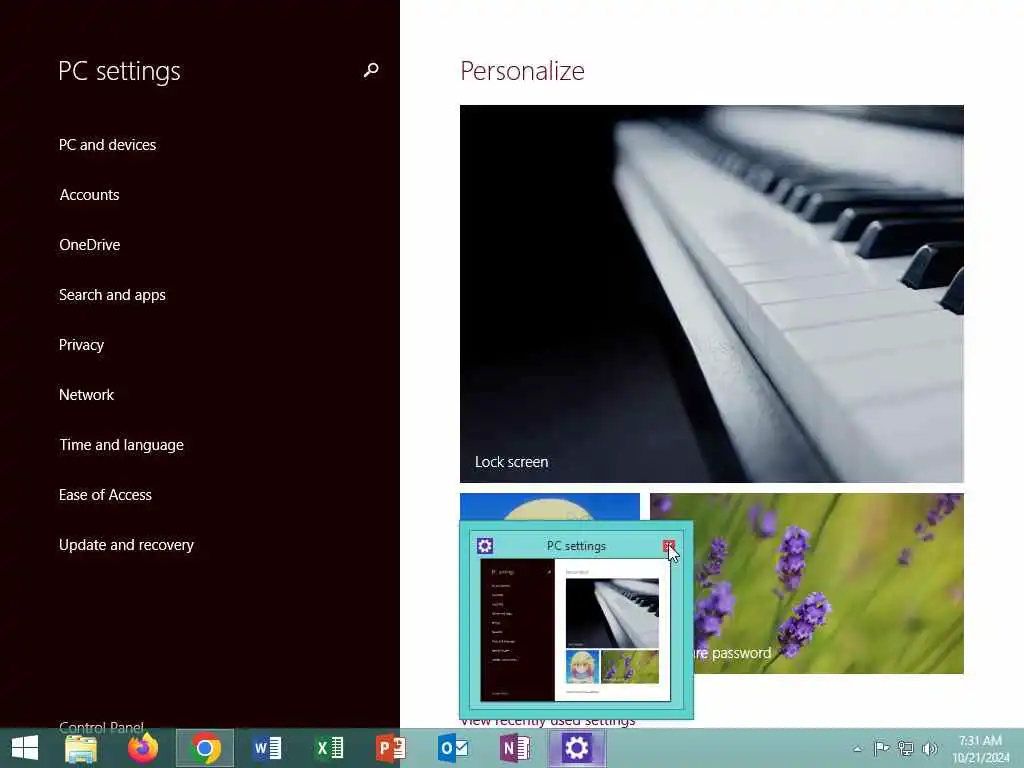Open network tray icon

pyautogui.click(x=905, y=748)
